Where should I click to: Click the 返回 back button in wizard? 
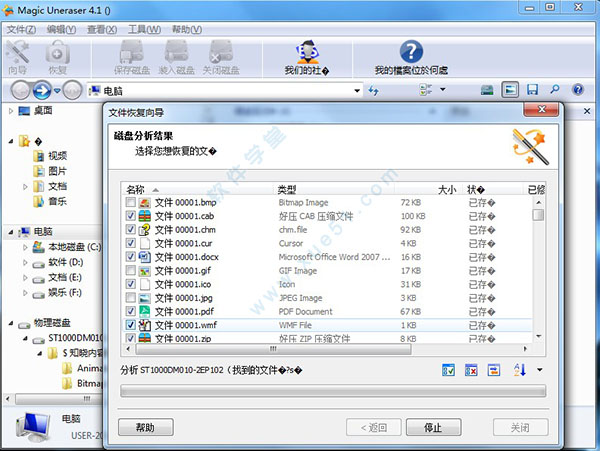(x=373, y=427)
